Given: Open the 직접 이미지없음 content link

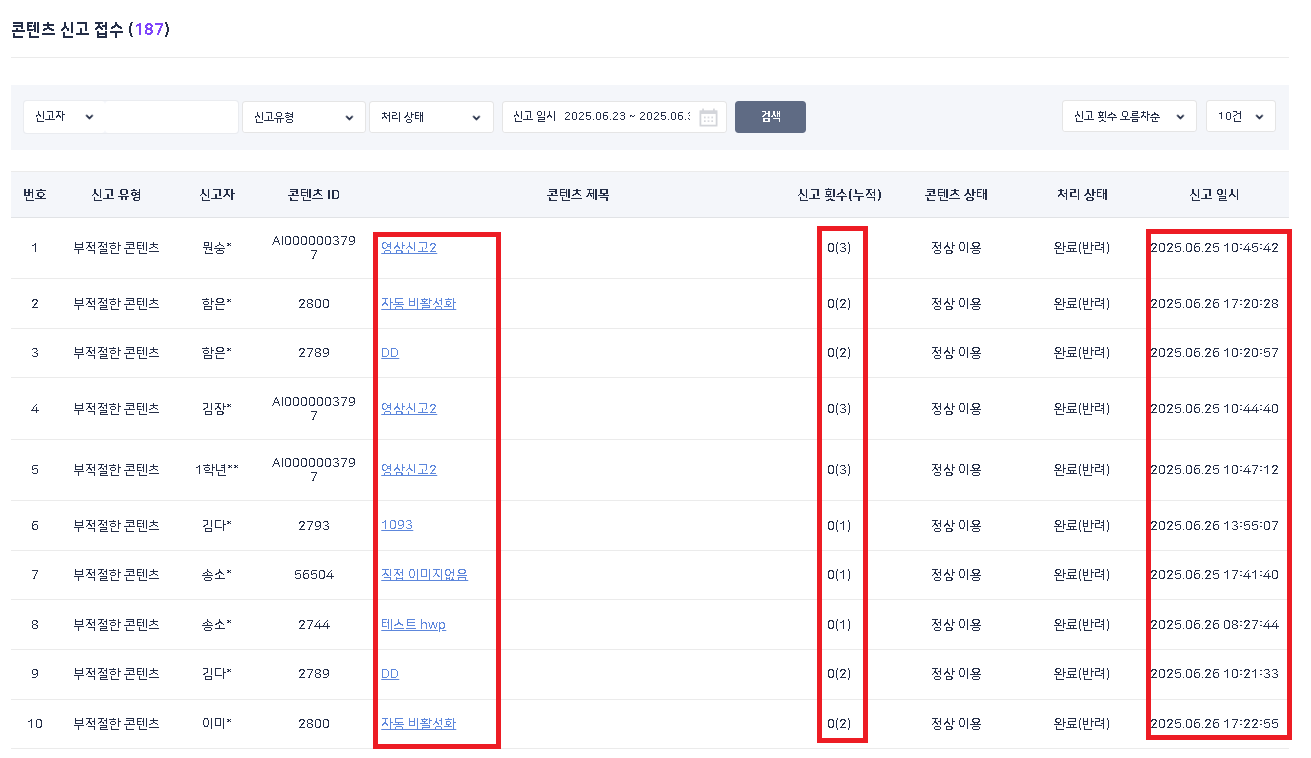Looking at the screenshot, I should (x=424, y=574).
